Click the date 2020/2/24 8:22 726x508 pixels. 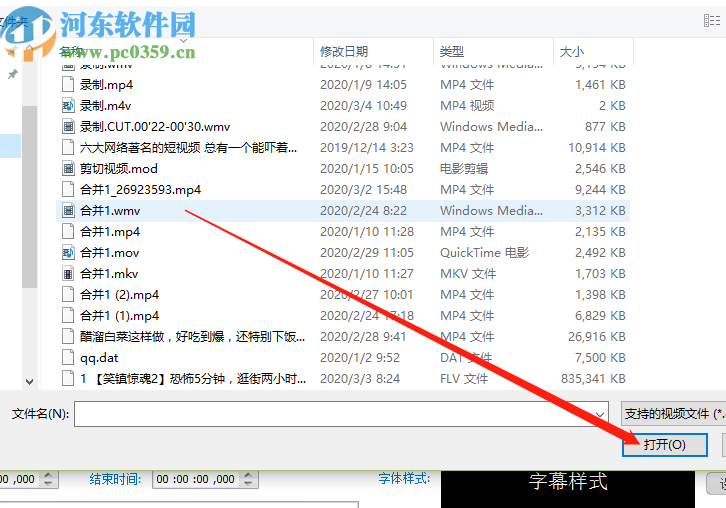coord(363,211)
